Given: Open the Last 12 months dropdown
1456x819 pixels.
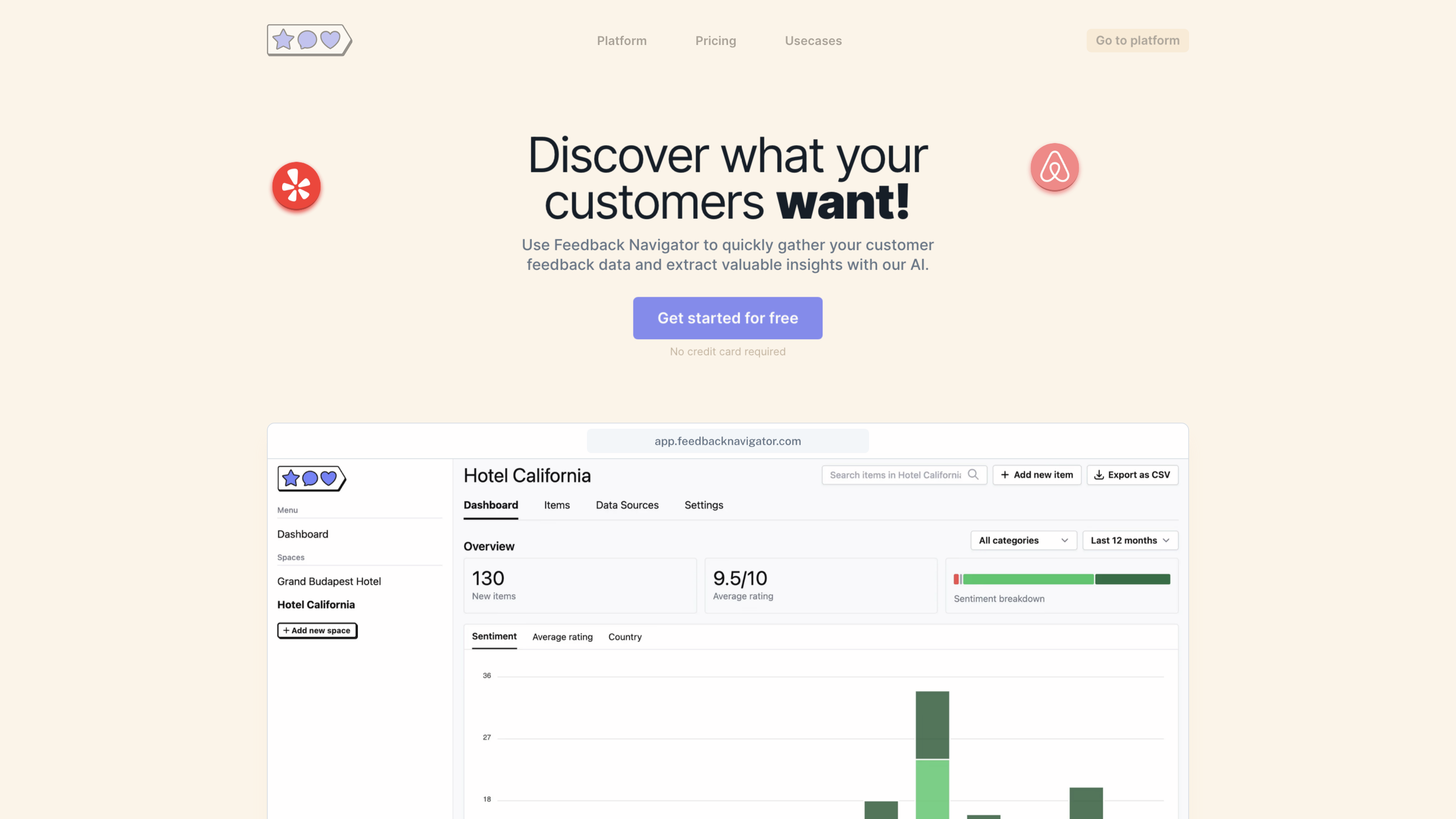Looking at the screenshot, I should pos(1129,540).
